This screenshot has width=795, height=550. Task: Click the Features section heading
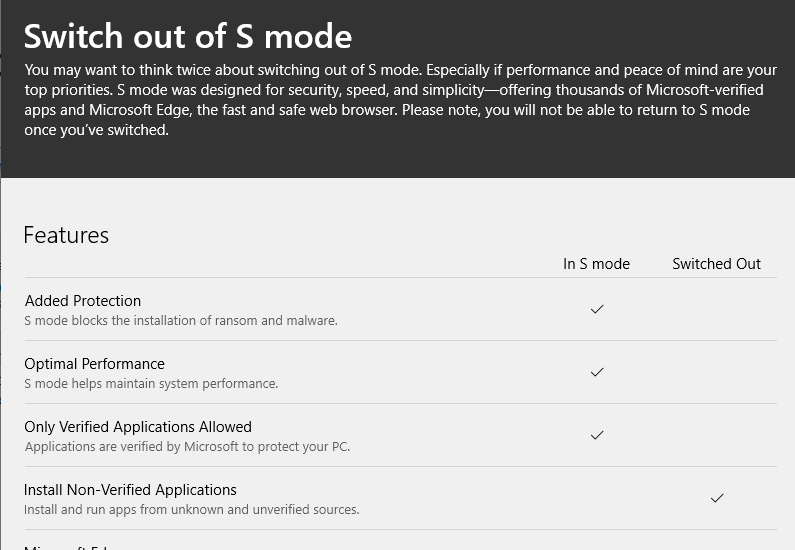point(66,235)
